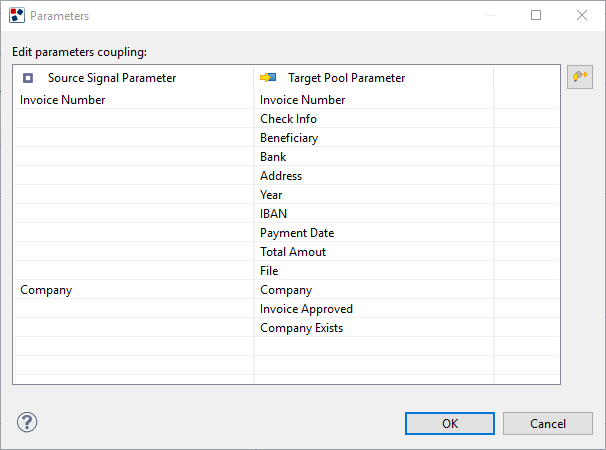The width and height of the screenshot is (606, 450).
Task: Open source cell beside Beneficiary
Action: coord(134,138)
